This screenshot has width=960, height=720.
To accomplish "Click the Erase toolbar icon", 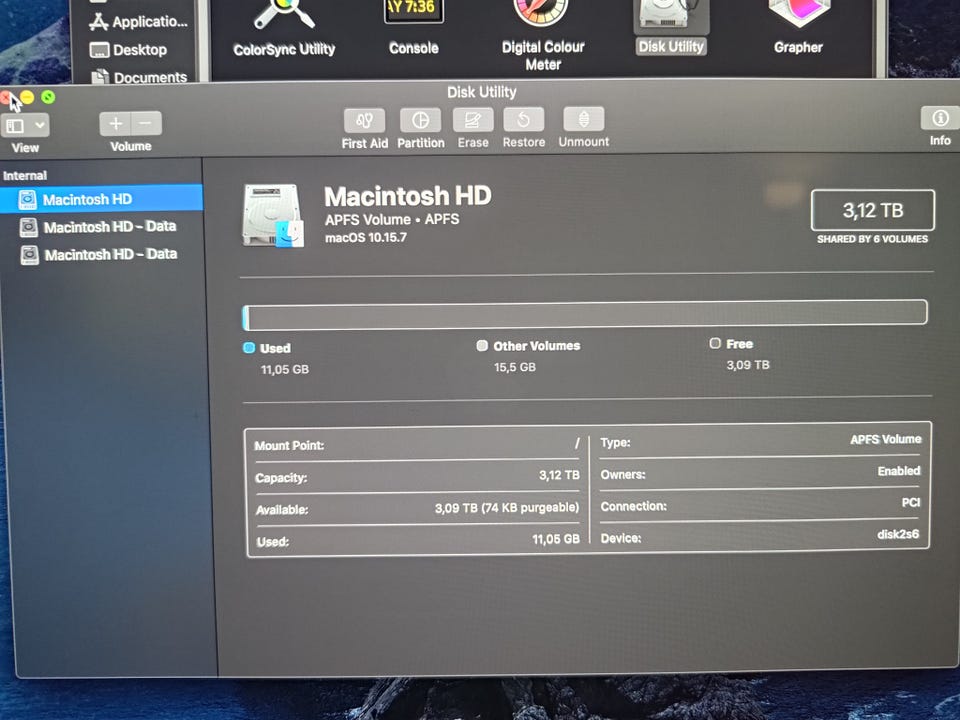I will 473,119.
